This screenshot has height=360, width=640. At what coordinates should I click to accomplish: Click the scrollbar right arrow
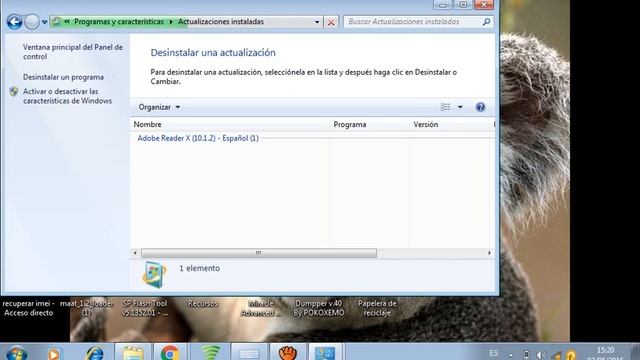[489, 253]
